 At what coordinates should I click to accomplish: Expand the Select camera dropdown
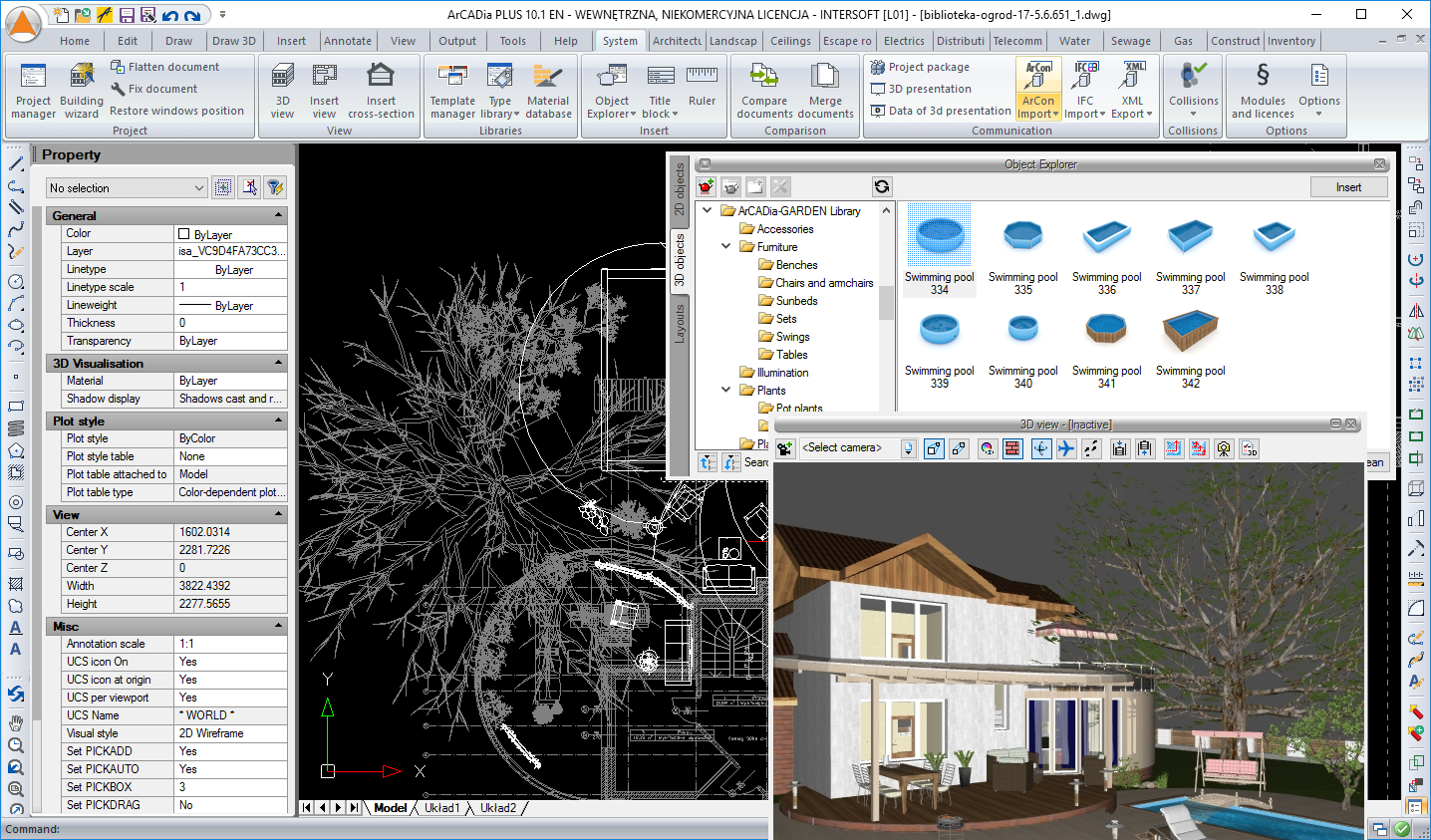[908, 448]
